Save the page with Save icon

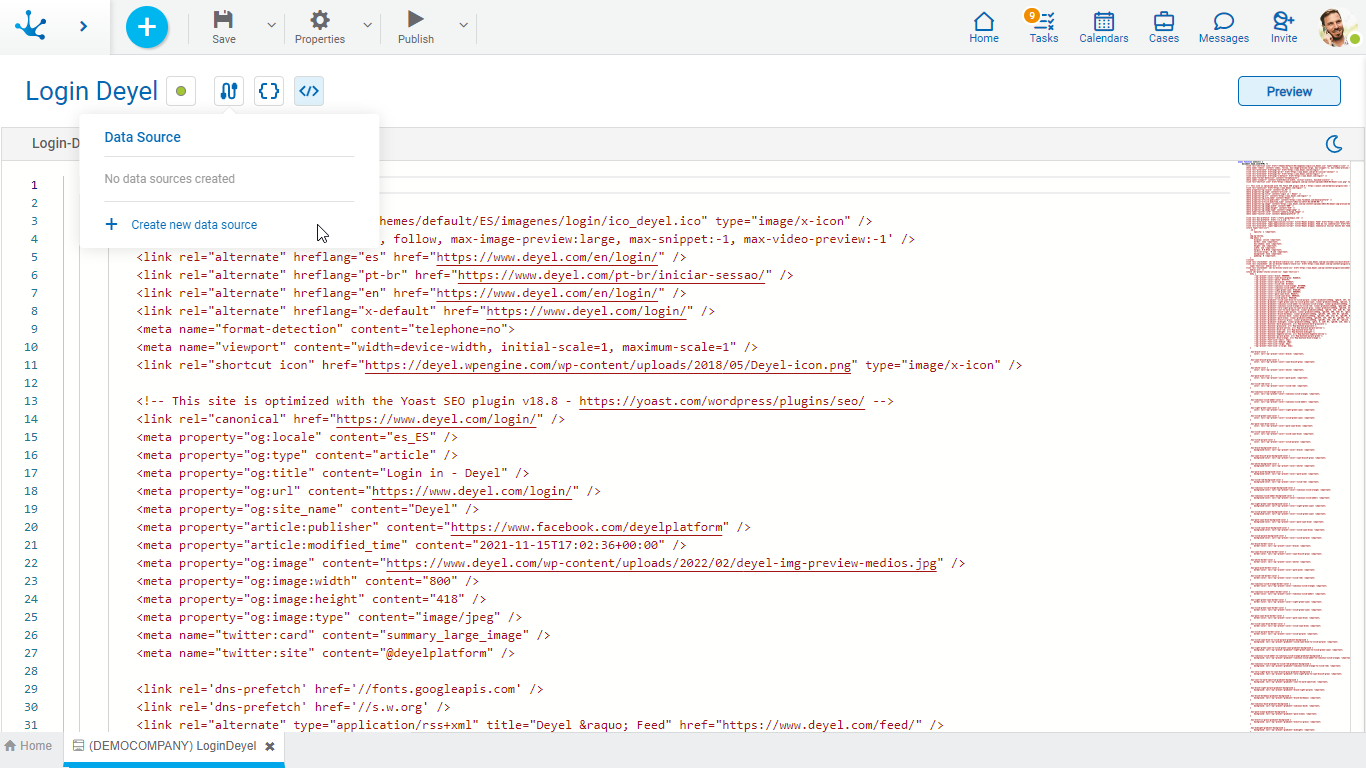(x=224, y=27)
